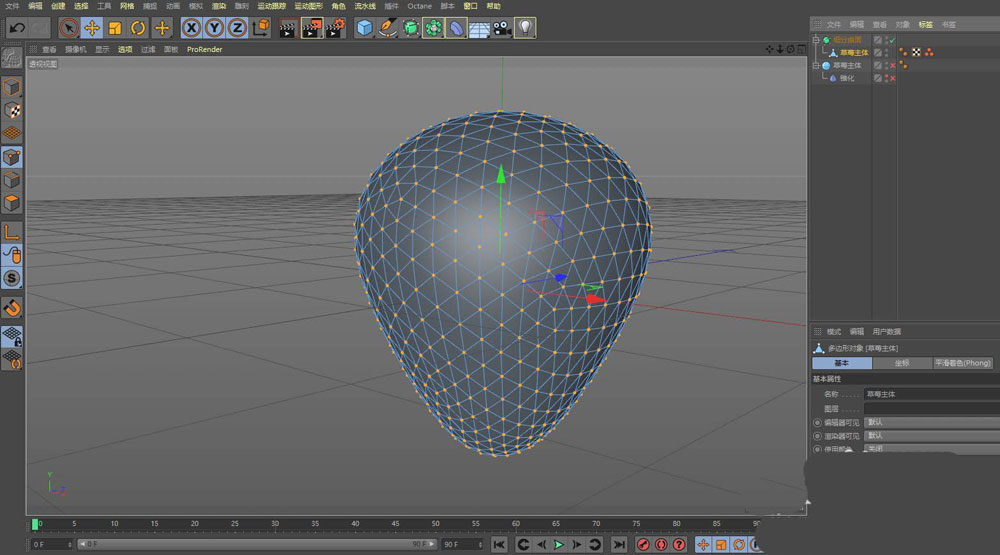Click the Scale tool icon
Image resolution: width=1000 pixels, height=555 pixels.
pyautogui.click(x=115, y=28)
